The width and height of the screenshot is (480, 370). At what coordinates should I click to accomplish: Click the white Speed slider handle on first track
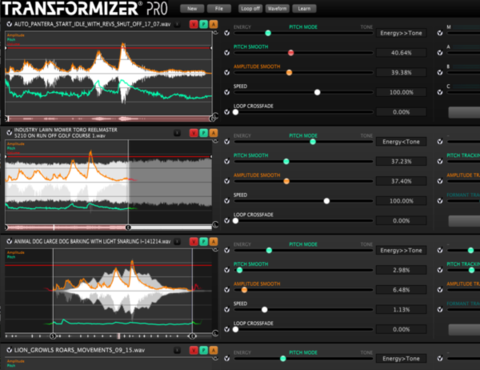317,92
